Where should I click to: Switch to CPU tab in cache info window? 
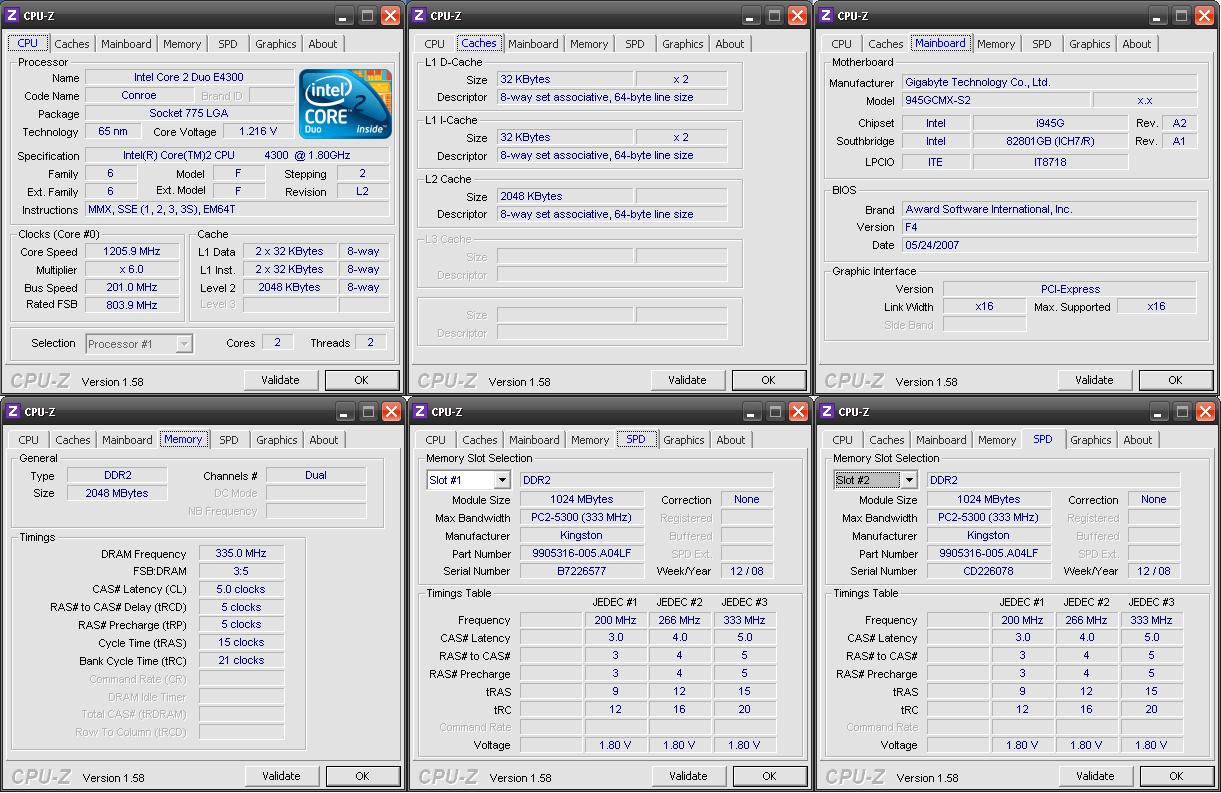point(435,44)
